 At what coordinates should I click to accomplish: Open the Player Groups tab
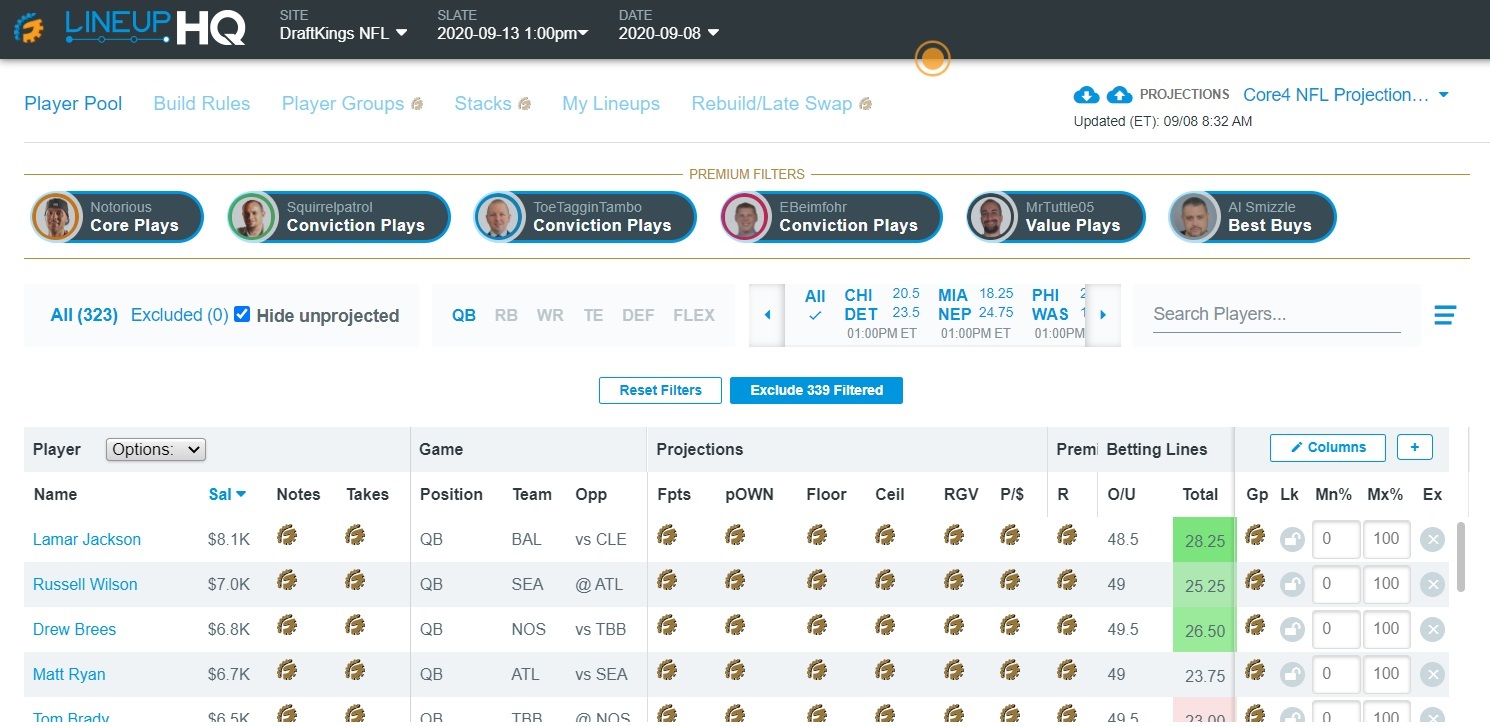pos(352,104)
